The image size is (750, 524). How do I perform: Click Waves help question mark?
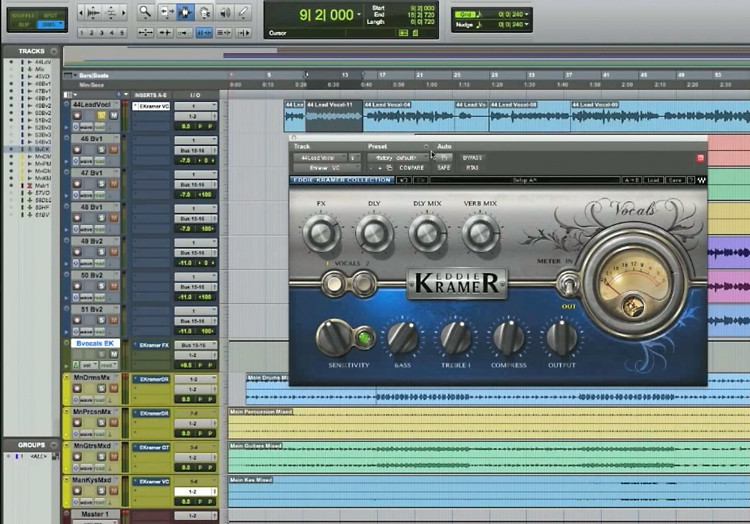tap(691, 180)
